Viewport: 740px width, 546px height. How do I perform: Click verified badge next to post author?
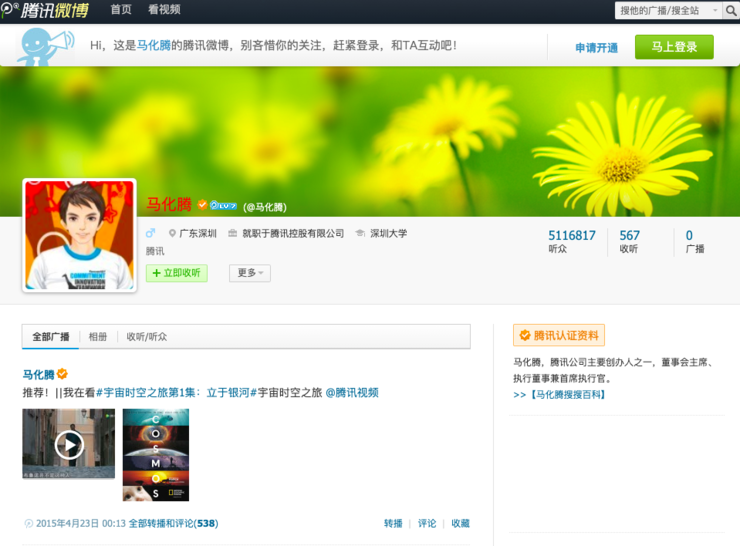(62, 374)
